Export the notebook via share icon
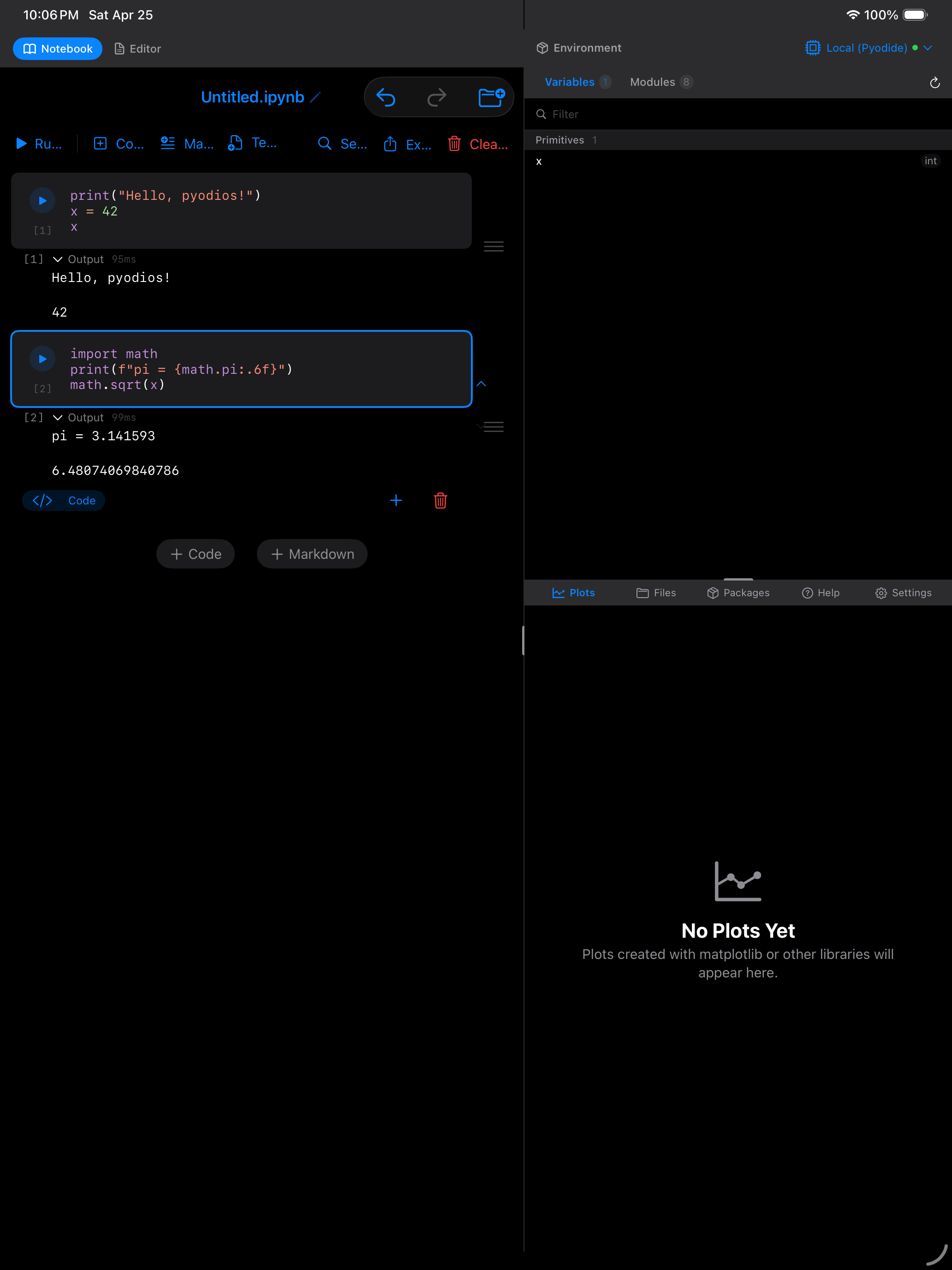This screenshot has height=1270, width=952. tap(407, 144)
